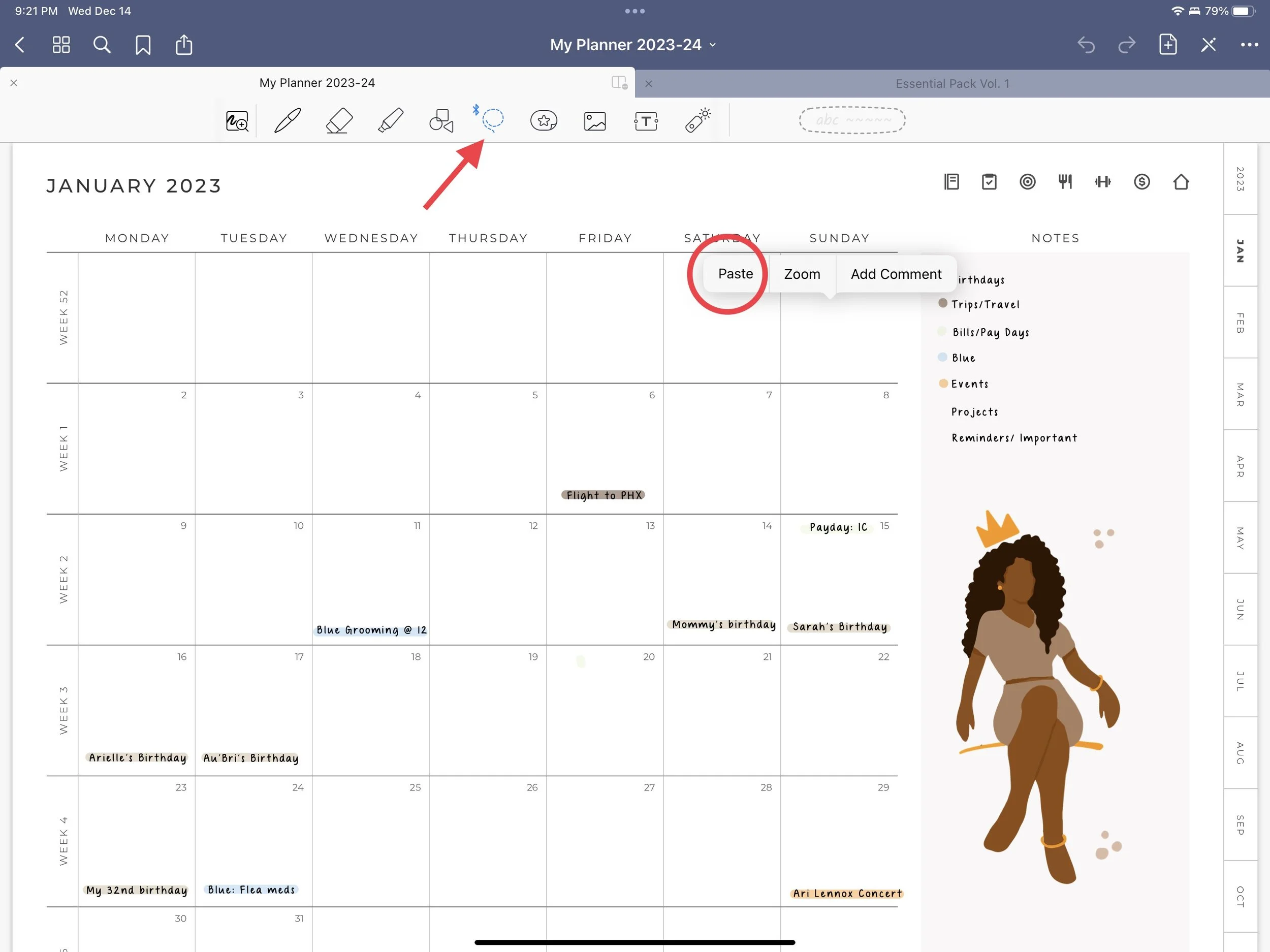Activate the Laser pointer tool
The height and width of the screenshot is (952, 1270).
tap(697, 120)
